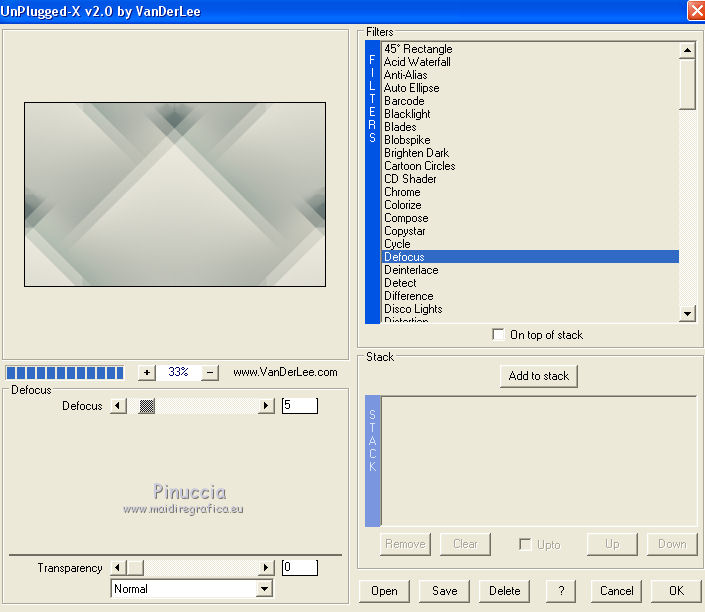Select Disco Lights in the filter list
Screen dimensions: 705x612
(530, 309)
